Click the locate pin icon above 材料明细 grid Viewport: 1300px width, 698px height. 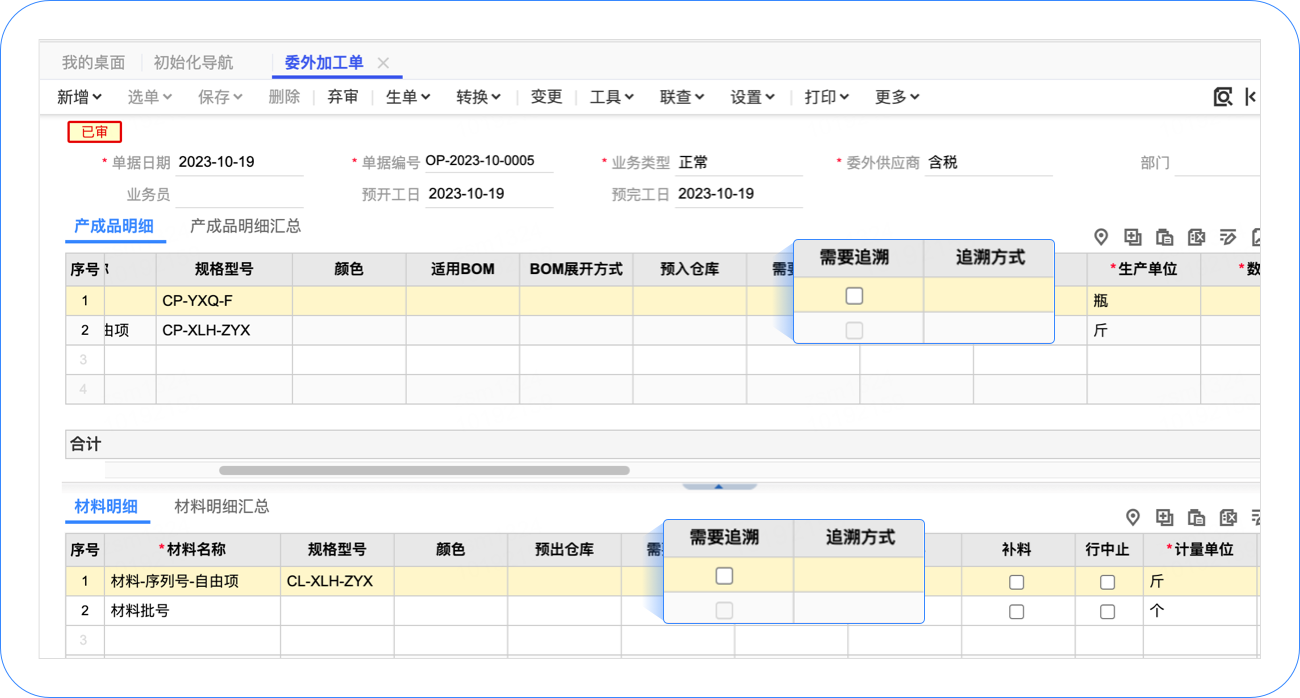(x=1133, y=517)
